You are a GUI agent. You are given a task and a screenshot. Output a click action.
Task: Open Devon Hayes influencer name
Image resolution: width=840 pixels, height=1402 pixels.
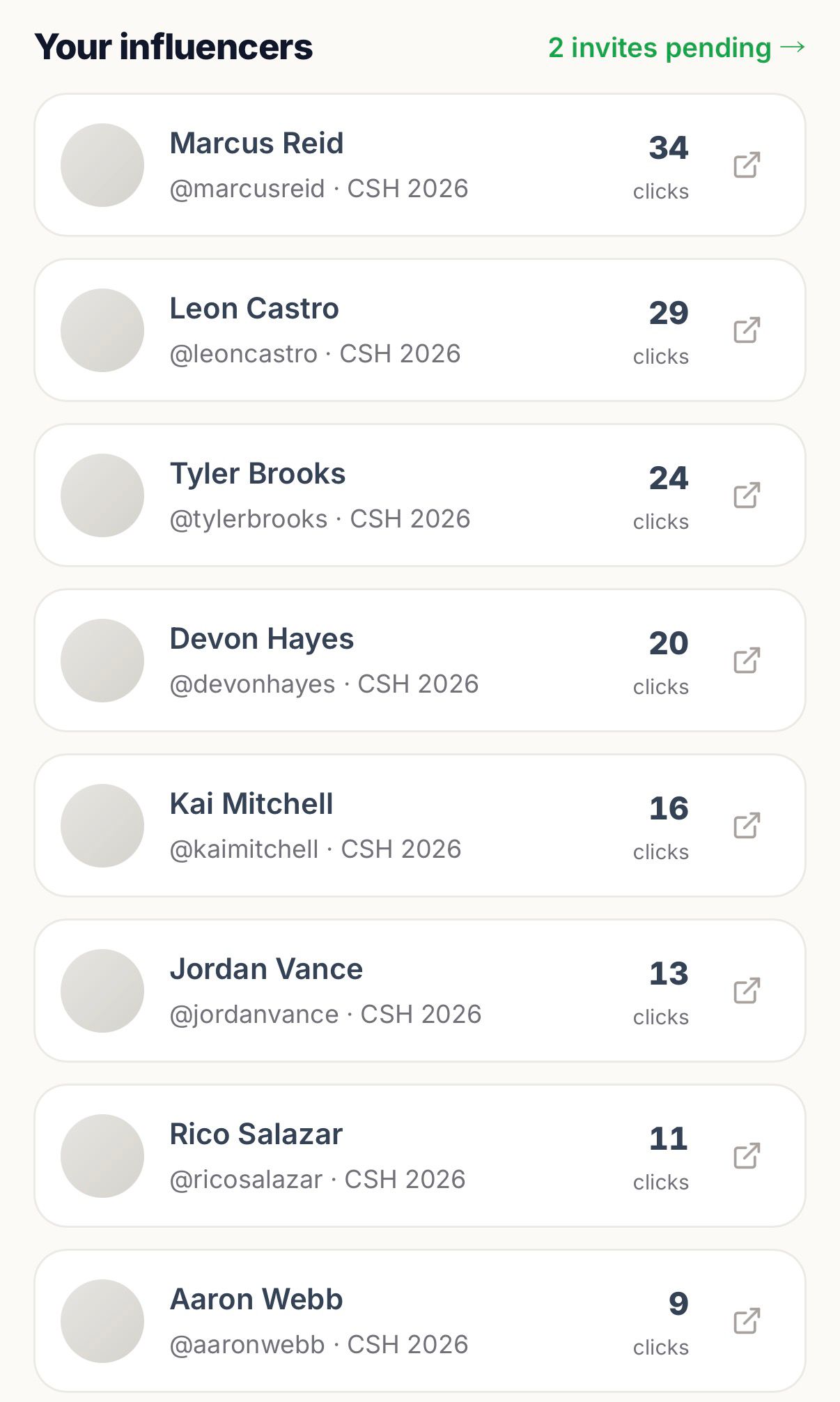coord(262,640)
